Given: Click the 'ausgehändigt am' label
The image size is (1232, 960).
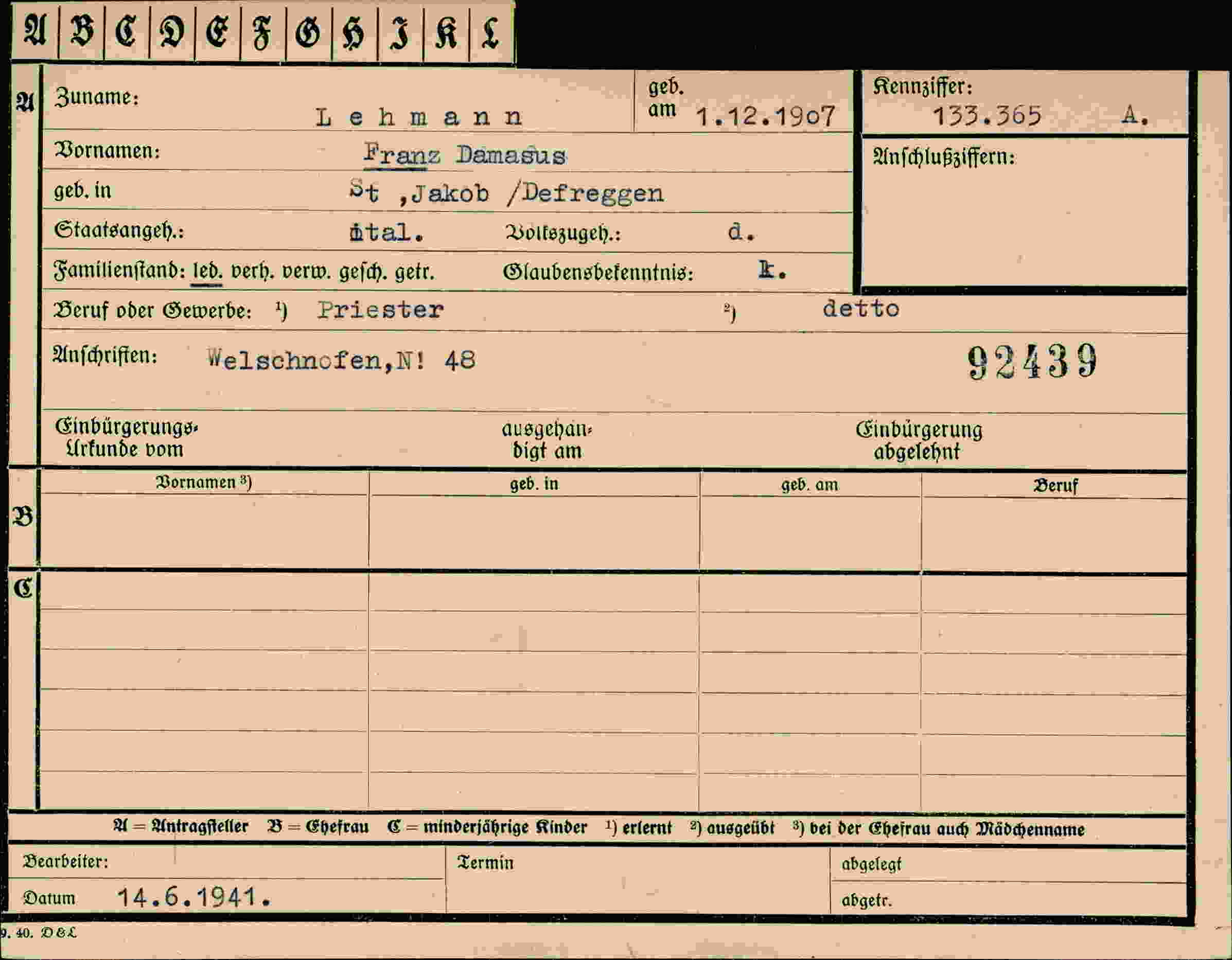Looking at the screenshot, I should (547, 440).
